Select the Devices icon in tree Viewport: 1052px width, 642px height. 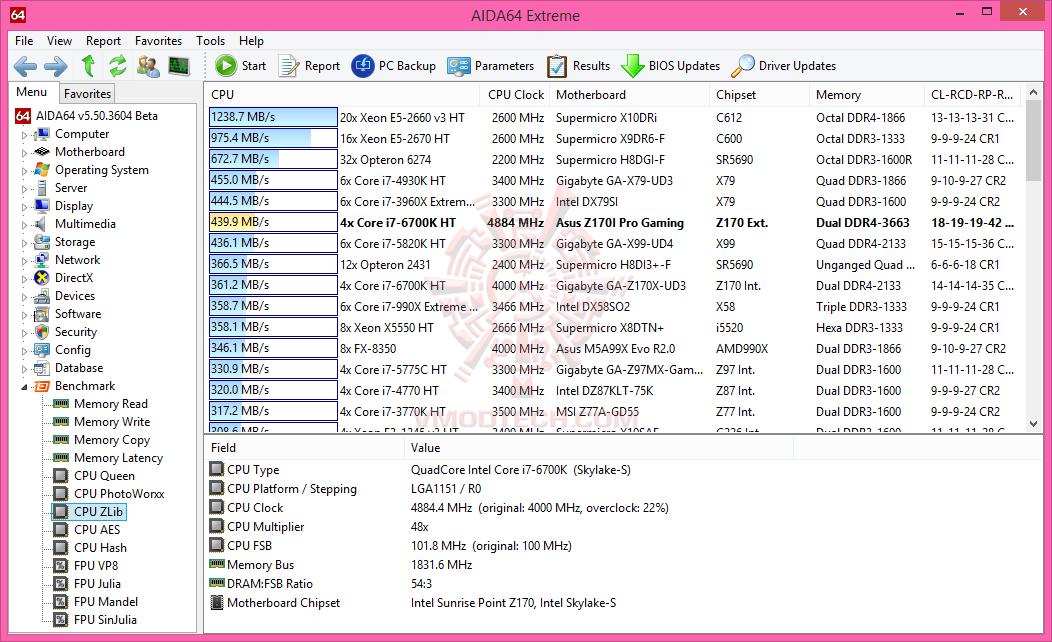click(42, 296)
